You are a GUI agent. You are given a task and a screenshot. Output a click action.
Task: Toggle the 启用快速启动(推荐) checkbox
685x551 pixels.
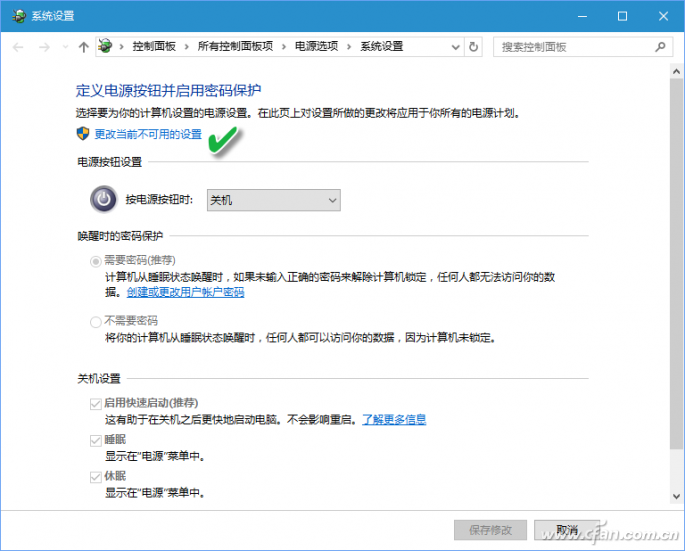click(x=95, y=404)
